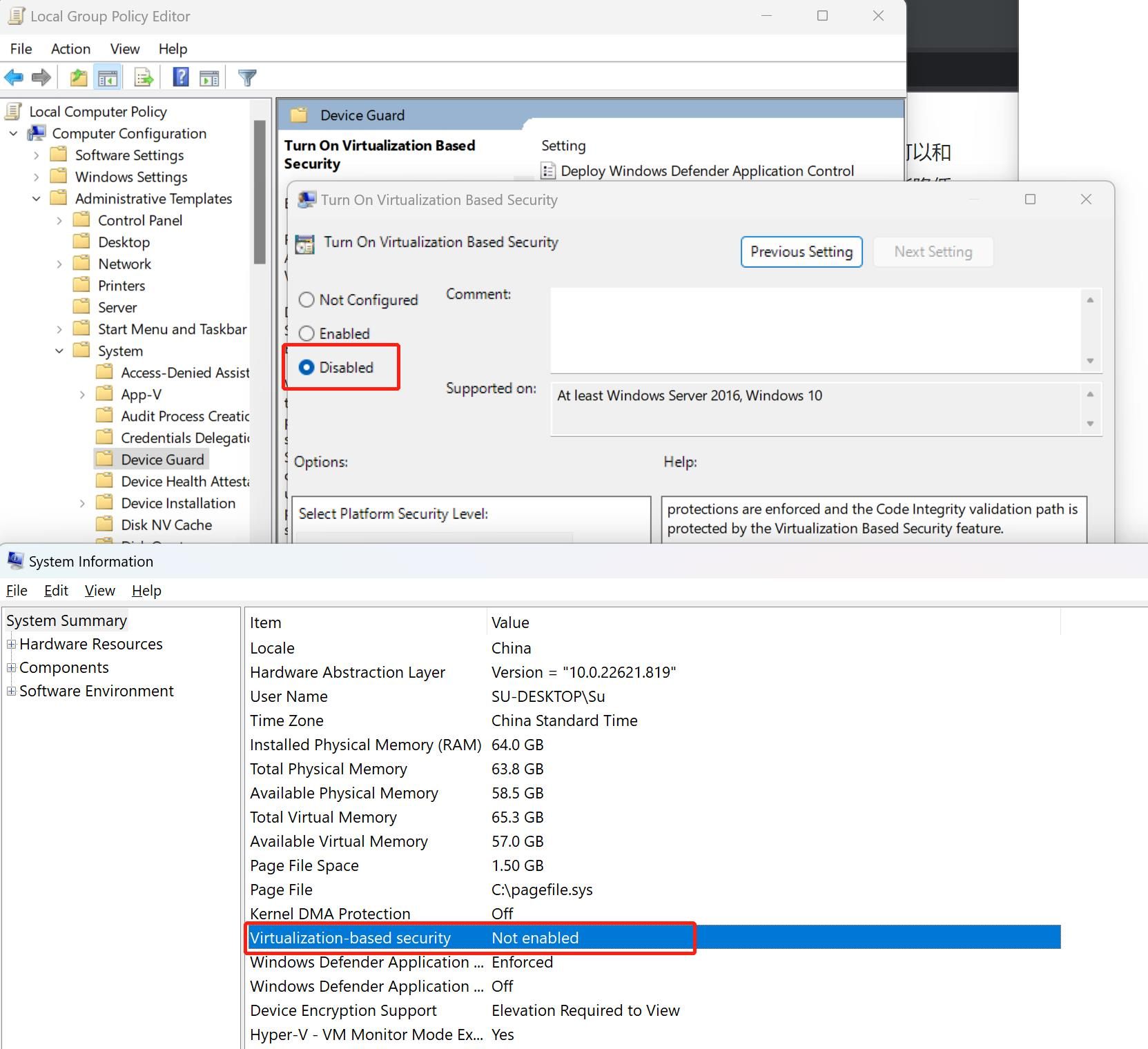Open the Action menu in Group Policy Editor
The height and width of the screenshot is (1049, 1148).
(x=70, y=48)
